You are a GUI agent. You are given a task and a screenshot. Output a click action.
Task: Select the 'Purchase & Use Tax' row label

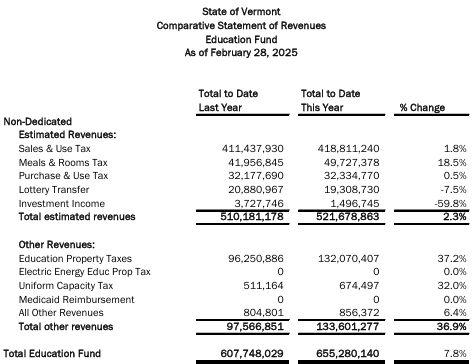pos(63,176)
